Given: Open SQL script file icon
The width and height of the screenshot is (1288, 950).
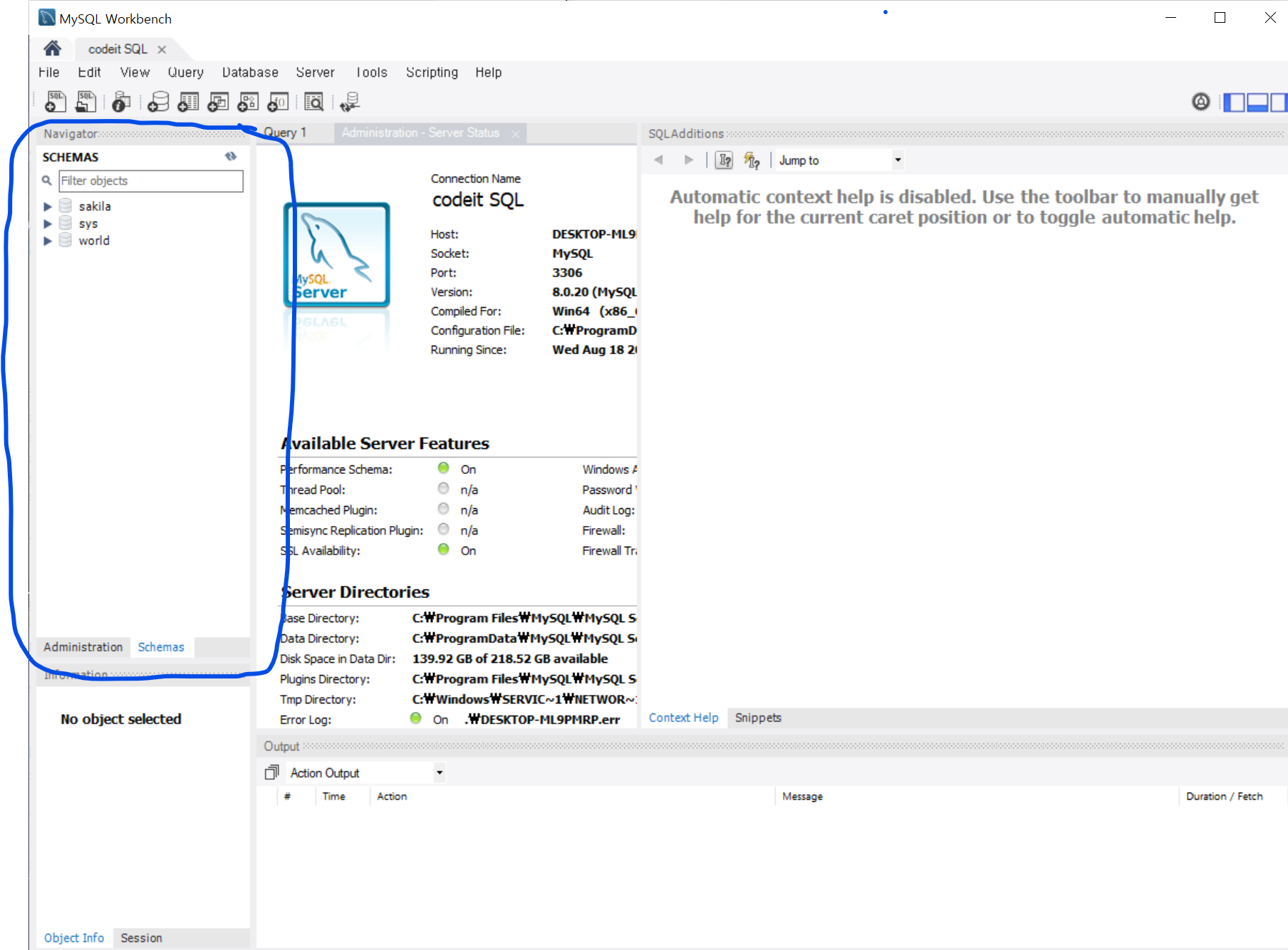Looking at the screenshot, I should [86, 102].
